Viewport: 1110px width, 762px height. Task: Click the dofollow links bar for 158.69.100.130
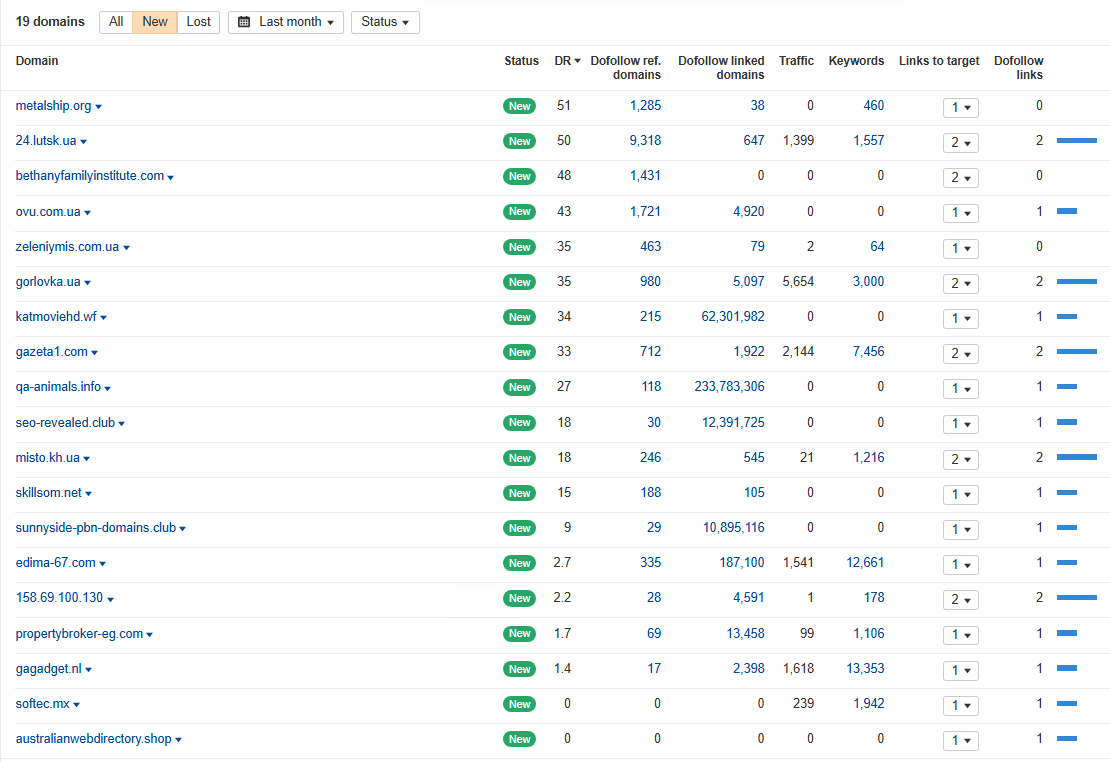click(1077, 598)
